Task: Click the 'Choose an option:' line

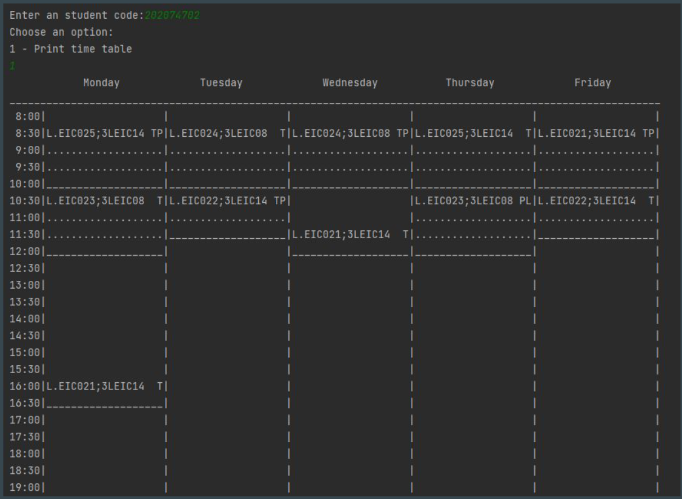Action: coord(61,32)
